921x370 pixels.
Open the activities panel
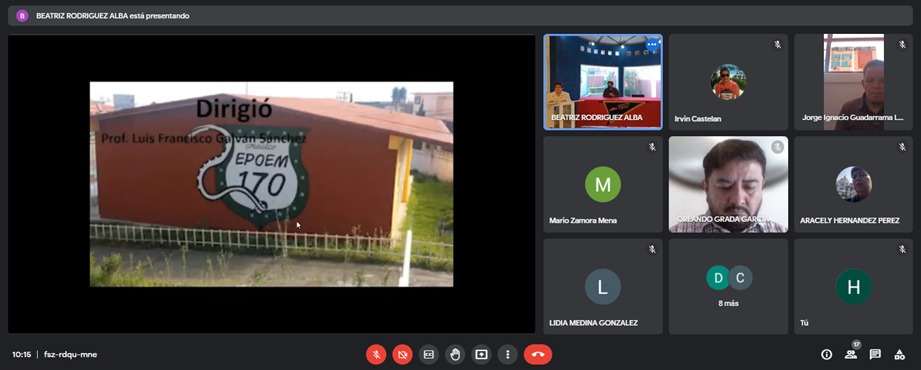(x=899, y=354)
